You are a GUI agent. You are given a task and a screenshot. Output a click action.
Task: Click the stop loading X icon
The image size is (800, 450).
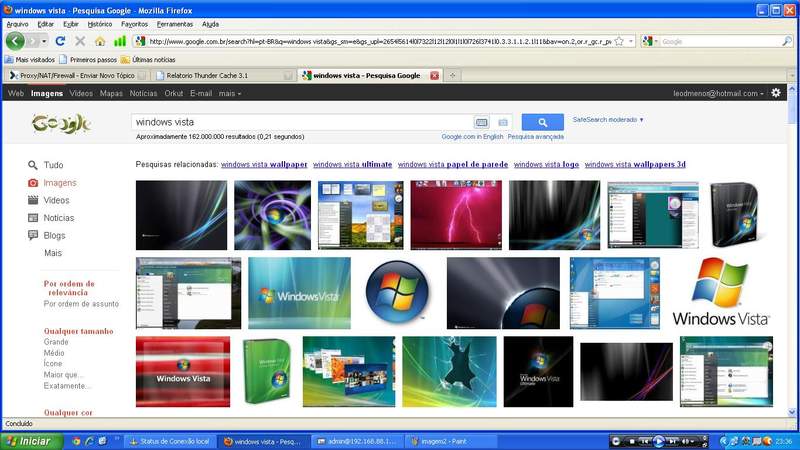[80, 41]
